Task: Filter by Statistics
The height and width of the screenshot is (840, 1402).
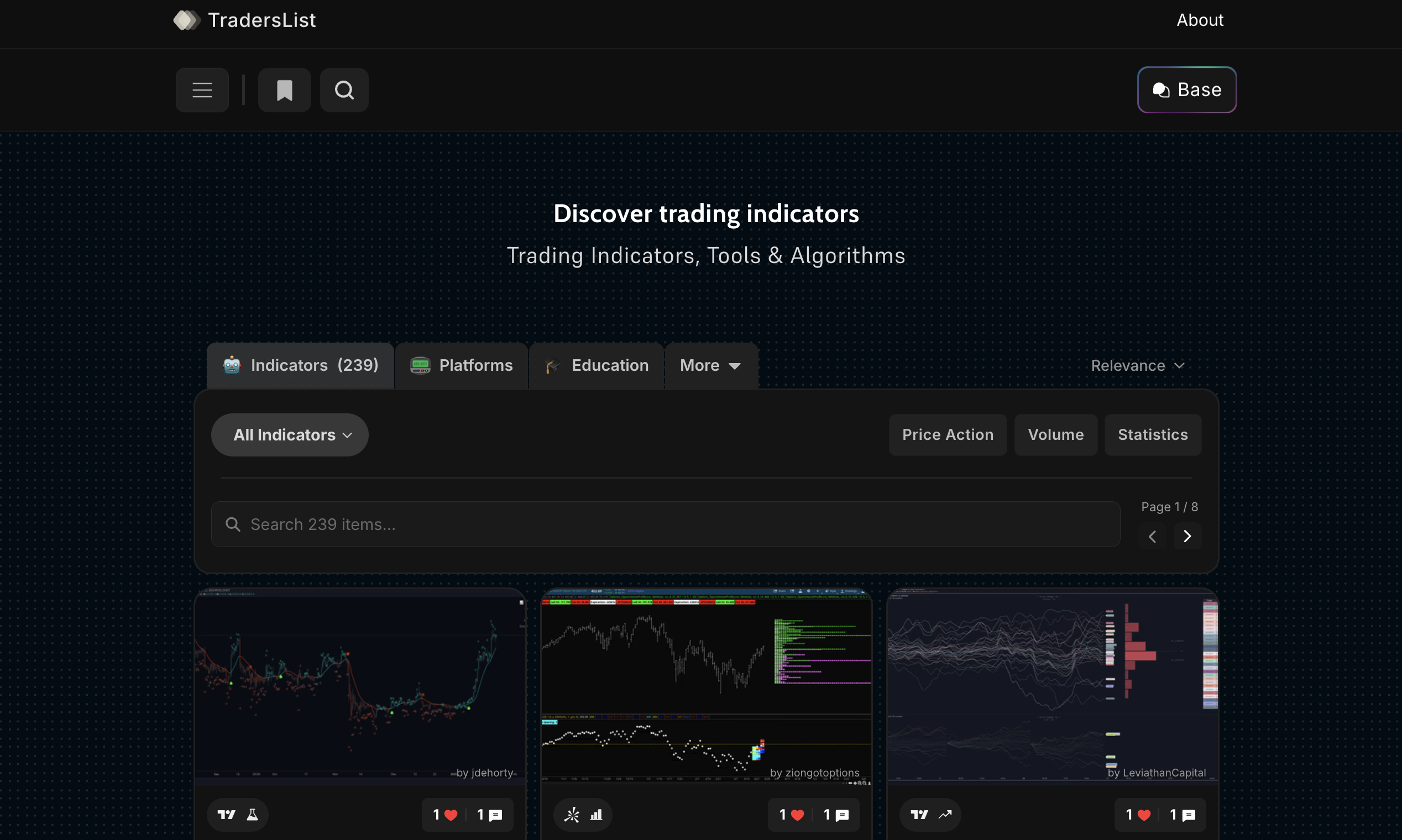Action: [x=1153, y=435]
